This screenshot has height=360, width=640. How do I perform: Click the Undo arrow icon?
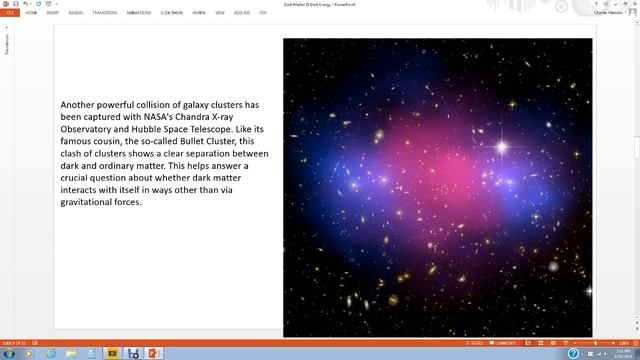click(x=25, y=4)
